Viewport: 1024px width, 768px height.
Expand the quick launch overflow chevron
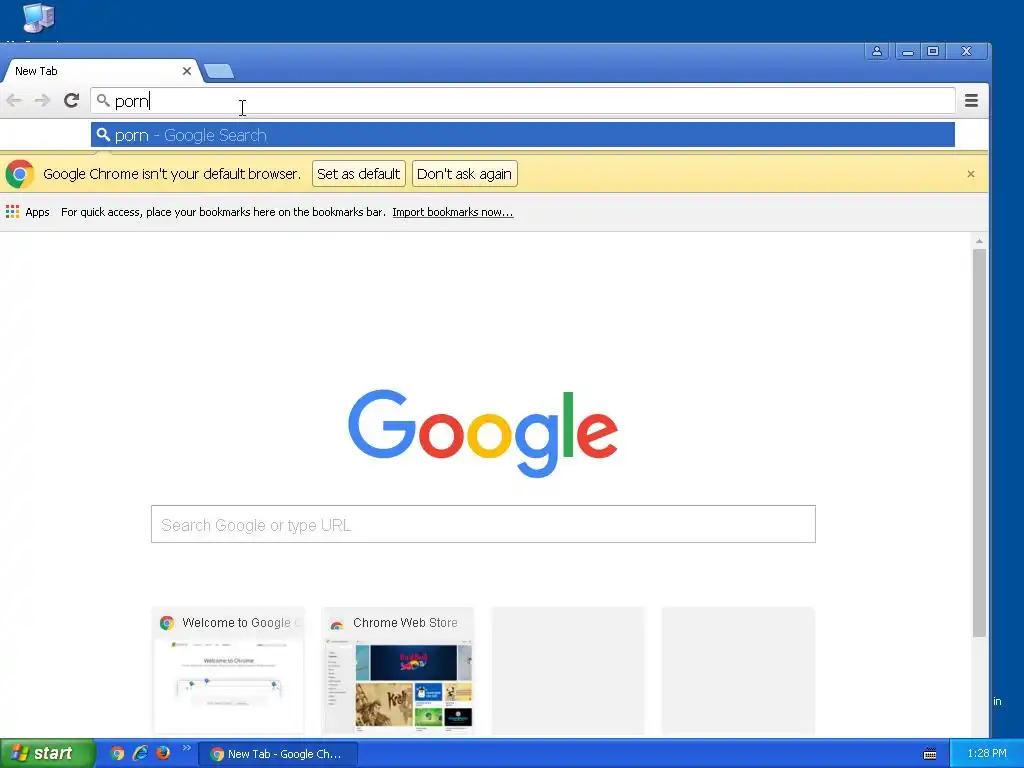186,748
